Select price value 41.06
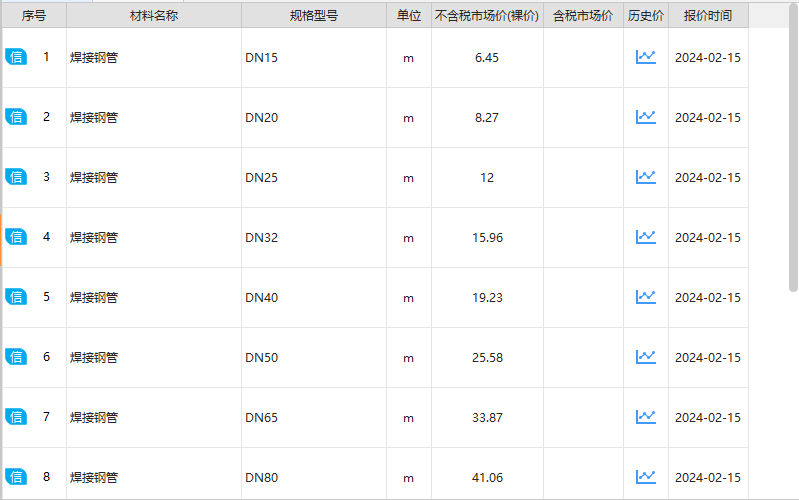 (487, 478)
